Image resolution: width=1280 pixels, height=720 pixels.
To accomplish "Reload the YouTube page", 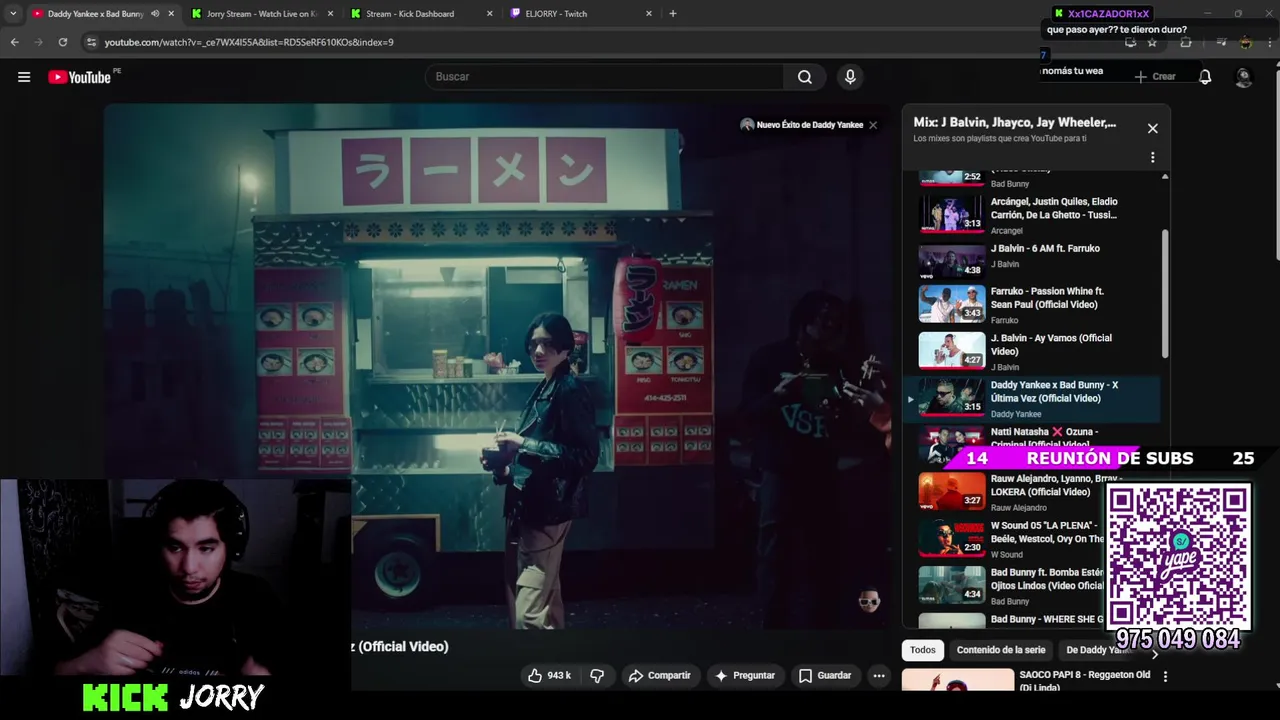I will tap(62, 42).
